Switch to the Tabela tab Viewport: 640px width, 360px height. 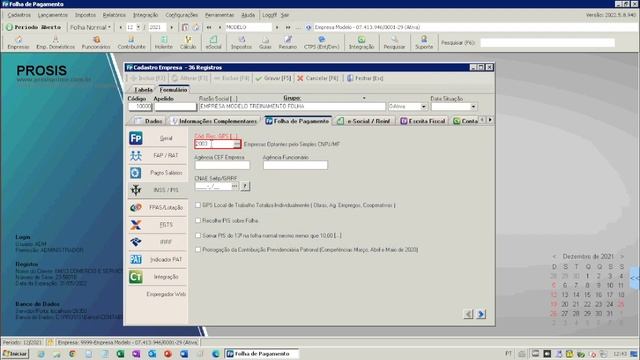point(143,90)
